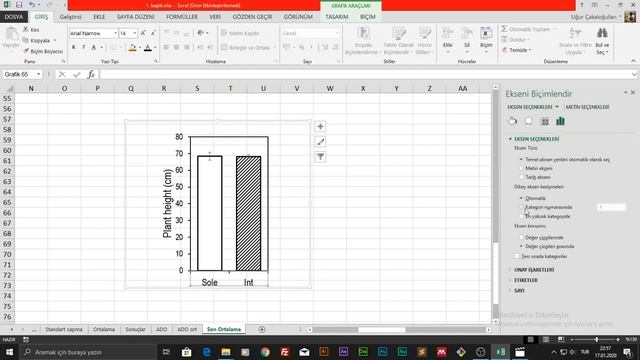Screen dimensions: 640x360
Task: Select the 'Metin ekseni' radio button
Action: pos(521,168)
